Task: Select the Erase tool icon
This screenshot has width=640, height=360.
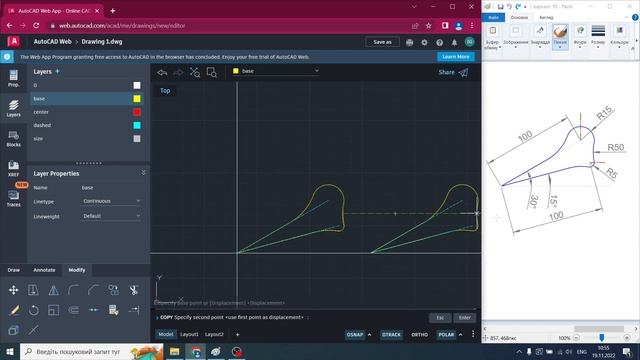Action: click(x=13, y=310)
